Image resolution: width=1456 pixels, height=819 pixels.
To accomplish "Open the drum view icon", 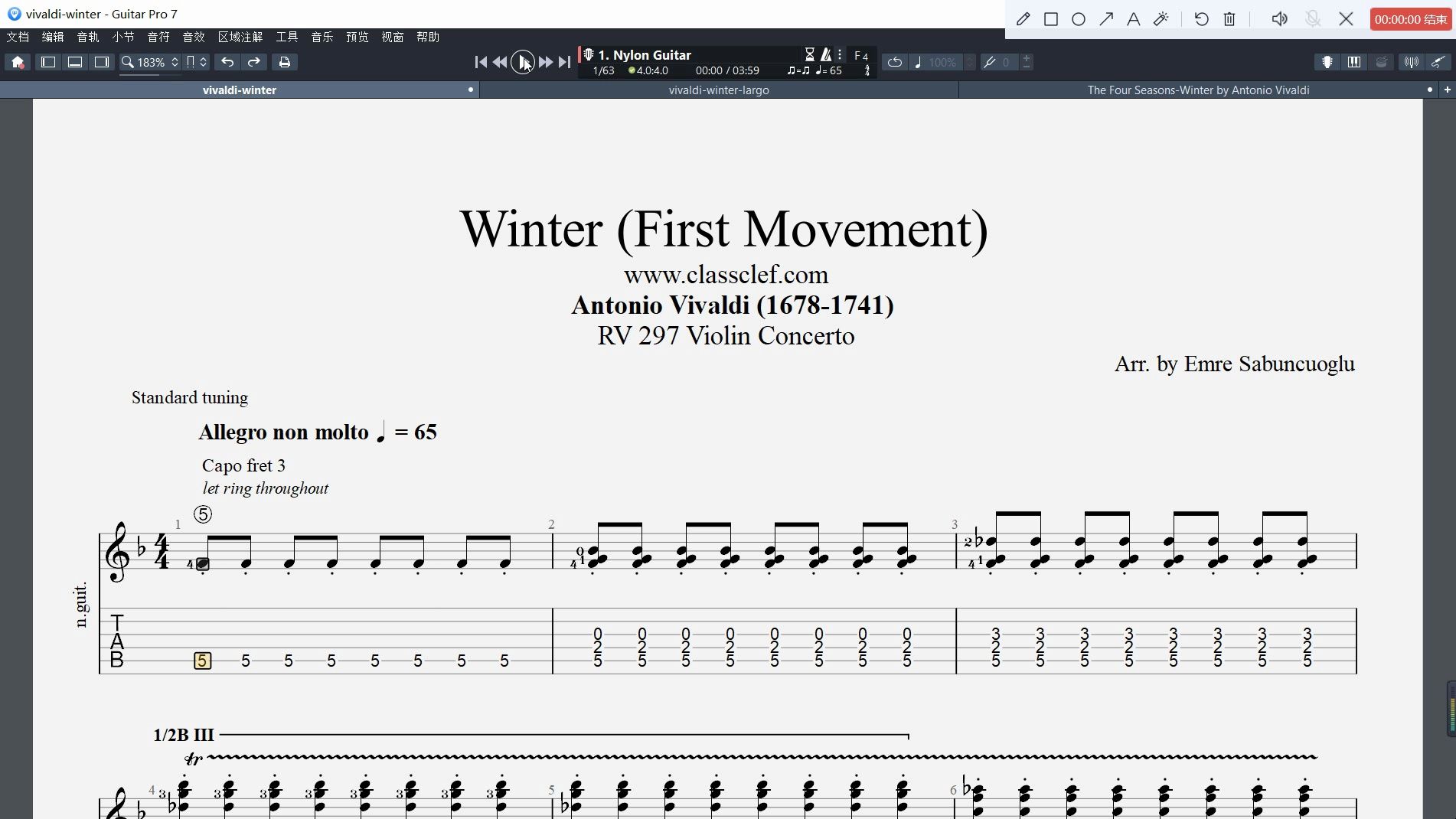I will coord(1382,62).
